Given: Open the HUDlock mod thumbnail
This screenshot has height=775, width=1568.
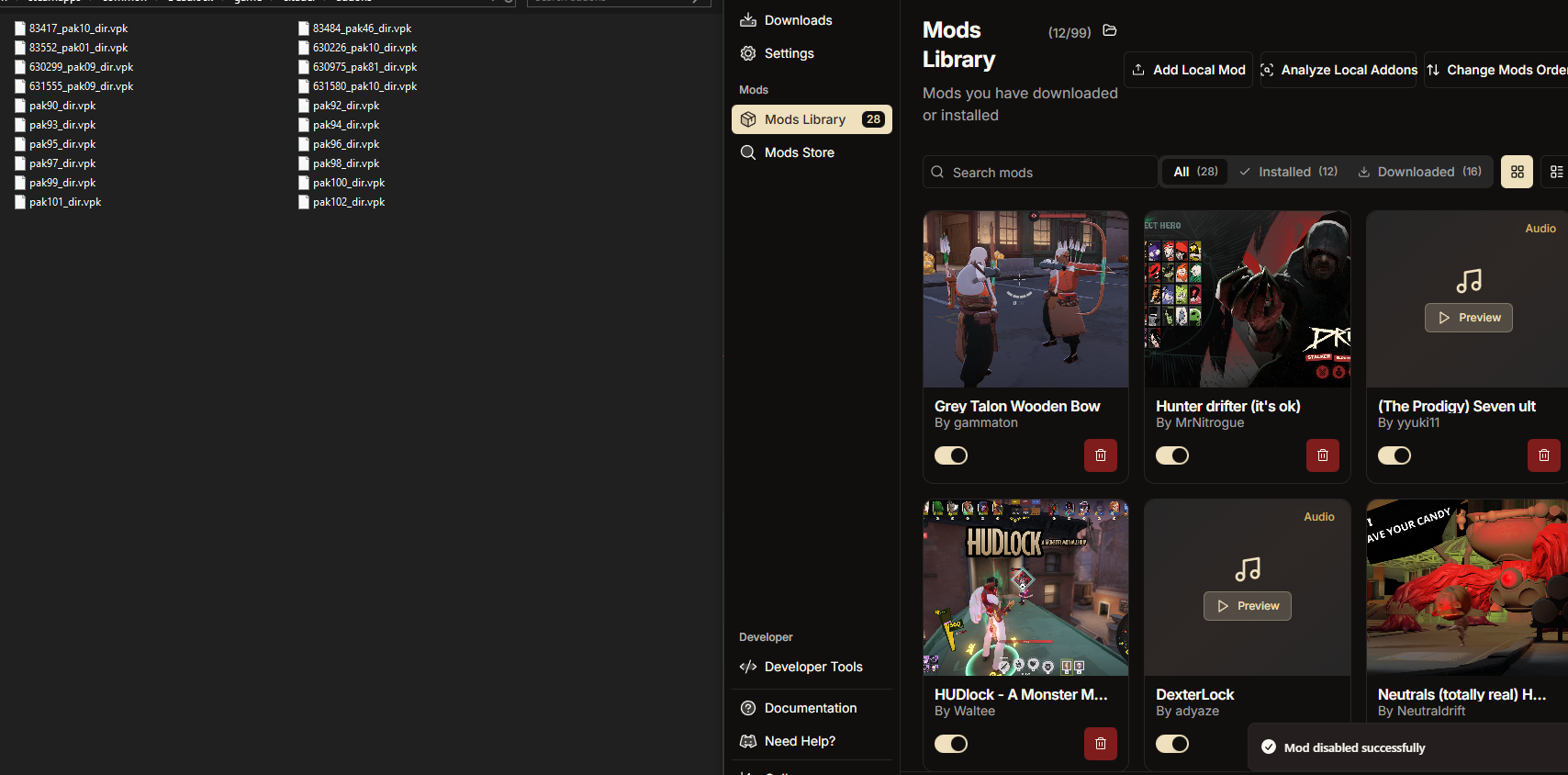Looking at the screenshot, I should (1026, 588).
